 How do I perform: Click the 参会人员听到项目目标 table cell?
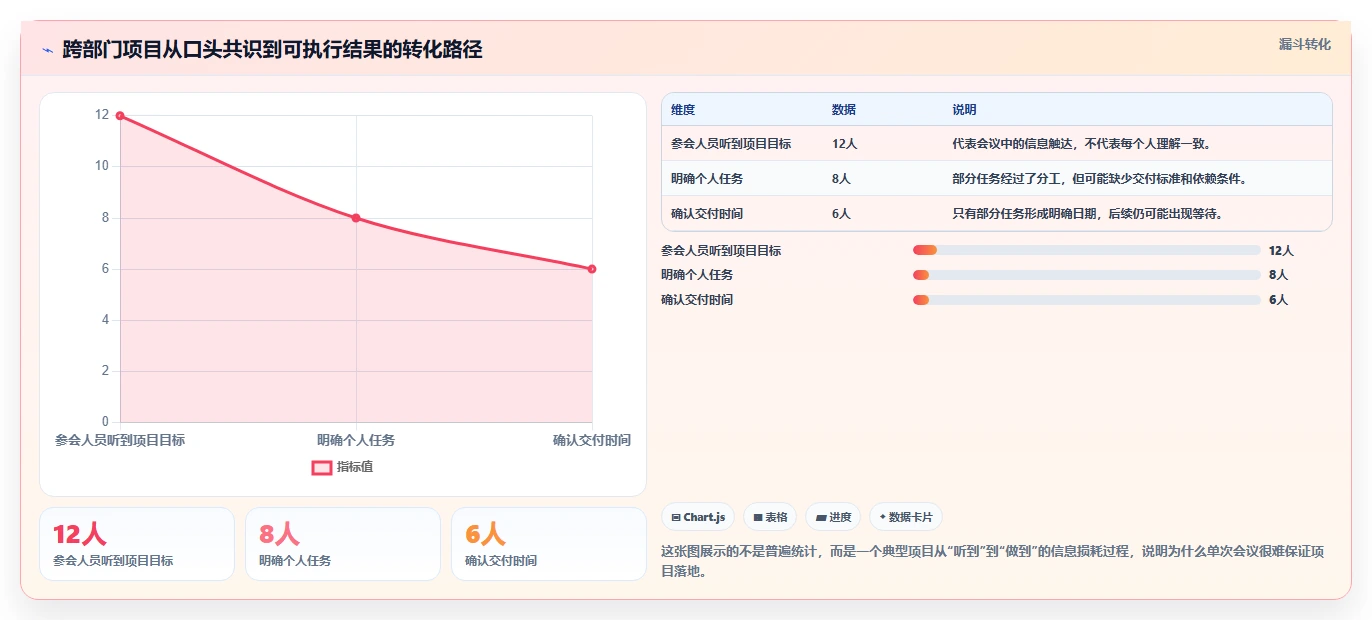731,144
